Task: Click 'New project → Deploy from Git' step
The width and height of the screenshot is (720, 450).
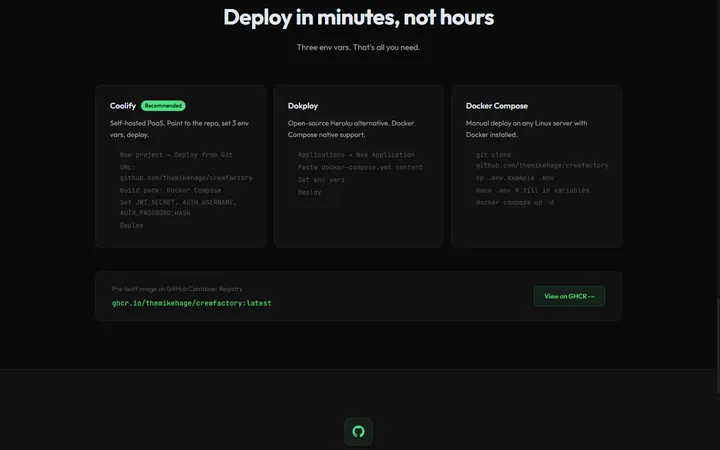Action: [176, 155]
